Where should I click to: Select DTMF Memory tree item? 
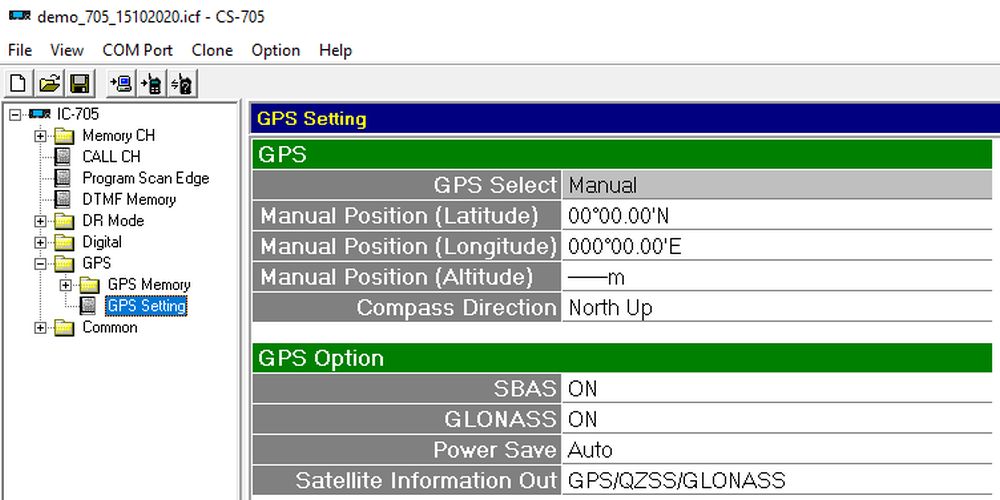pos(129,199)
